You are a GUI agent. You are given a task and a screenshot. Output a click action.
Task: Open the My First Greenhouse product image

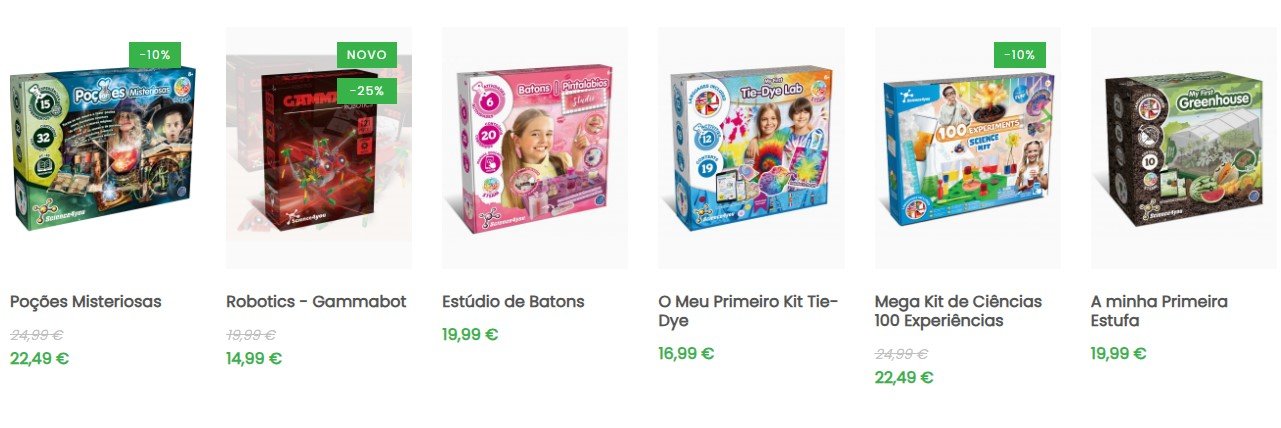(1184, 148)
